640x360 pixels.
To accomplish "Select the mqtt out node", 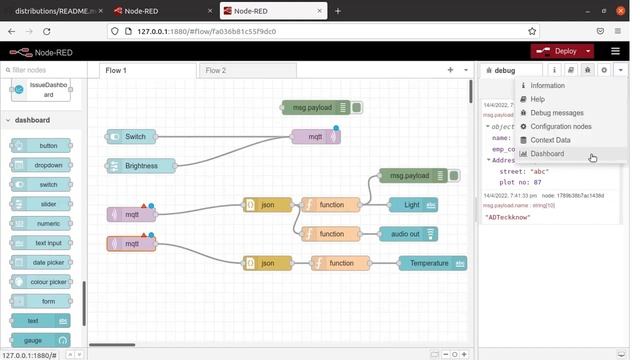I will (x=316, y=136).
